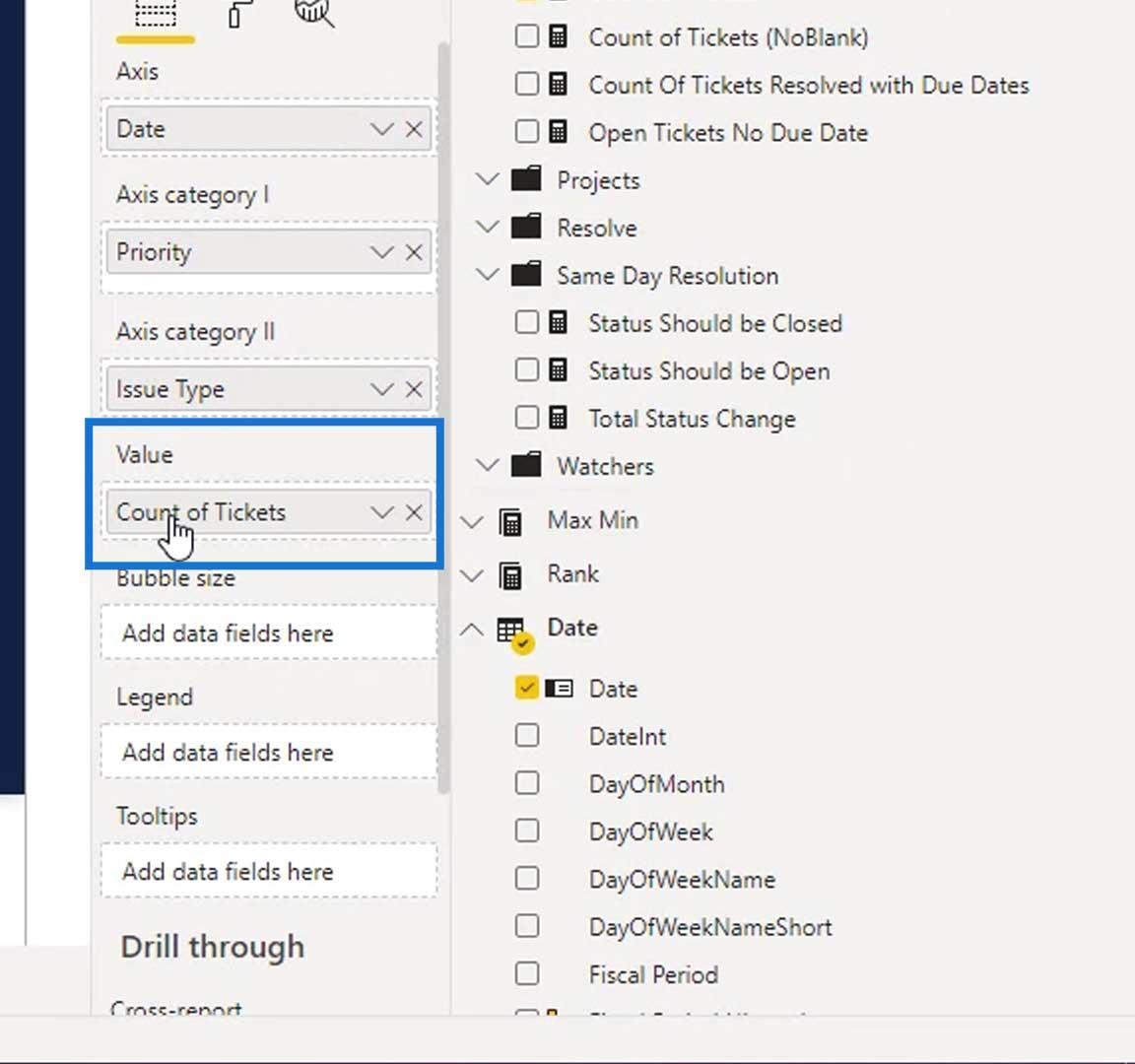Click the Rank calculator table icon
The image size is (1135, 1064).
(511, 576)
